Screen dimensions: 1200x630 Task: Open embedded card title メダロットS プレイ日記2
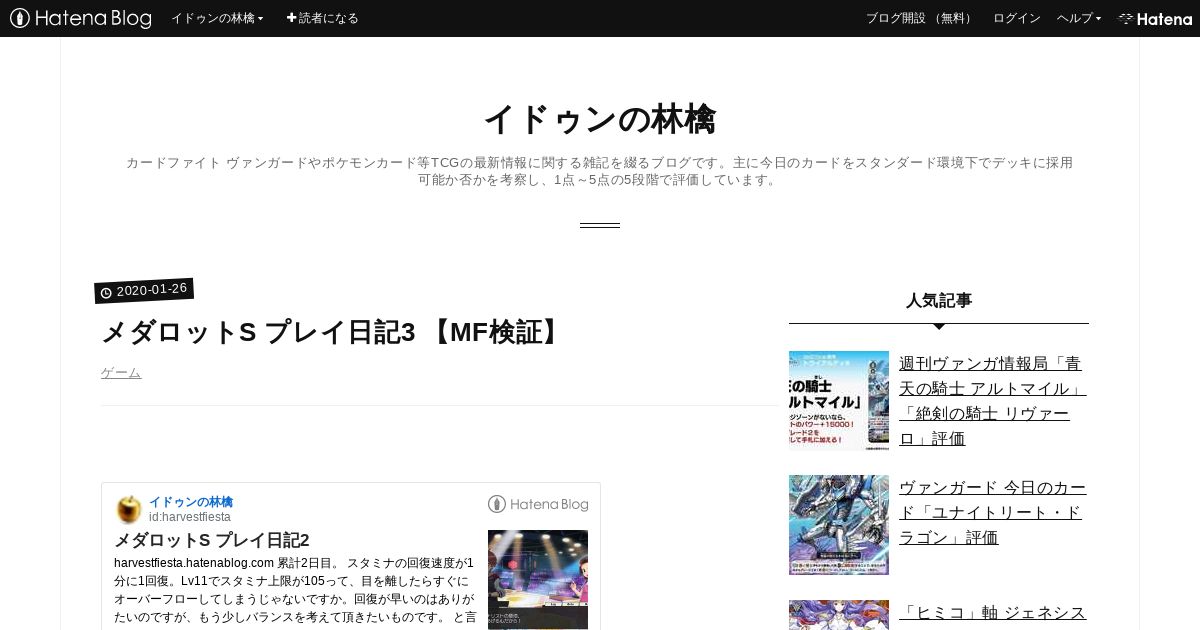(212, 540)
